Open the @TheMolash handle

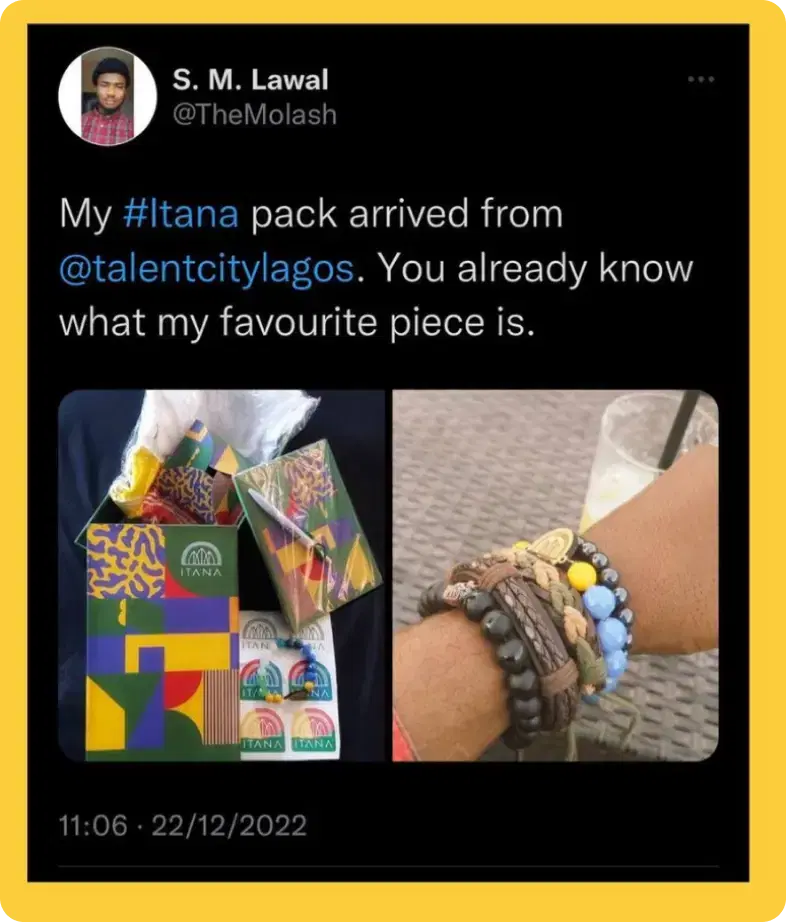tap(255, 114)
